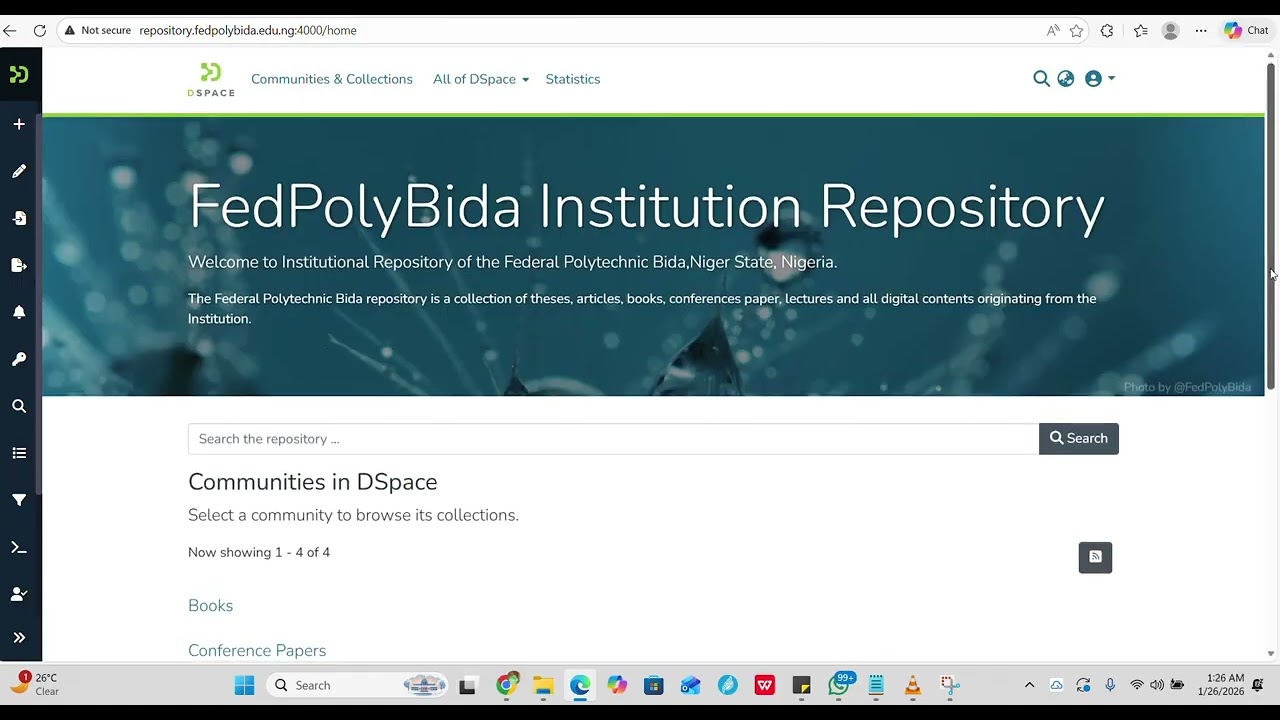This screenshot has height=720, width=1280.
Task: Click the Search the repository input field
Action: point(613,439)
